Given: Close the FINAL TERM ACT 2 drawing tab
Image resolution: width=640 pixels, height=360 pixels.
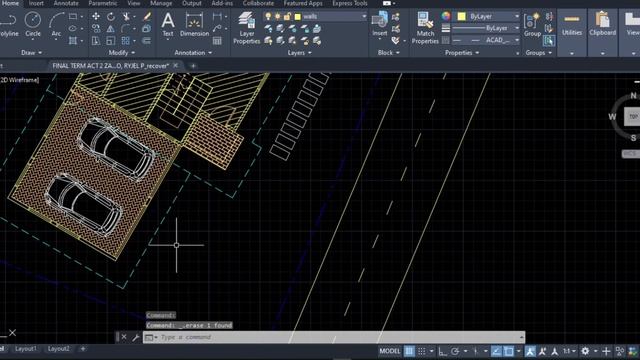Looking at the screenshot, I should pos(176,65).
